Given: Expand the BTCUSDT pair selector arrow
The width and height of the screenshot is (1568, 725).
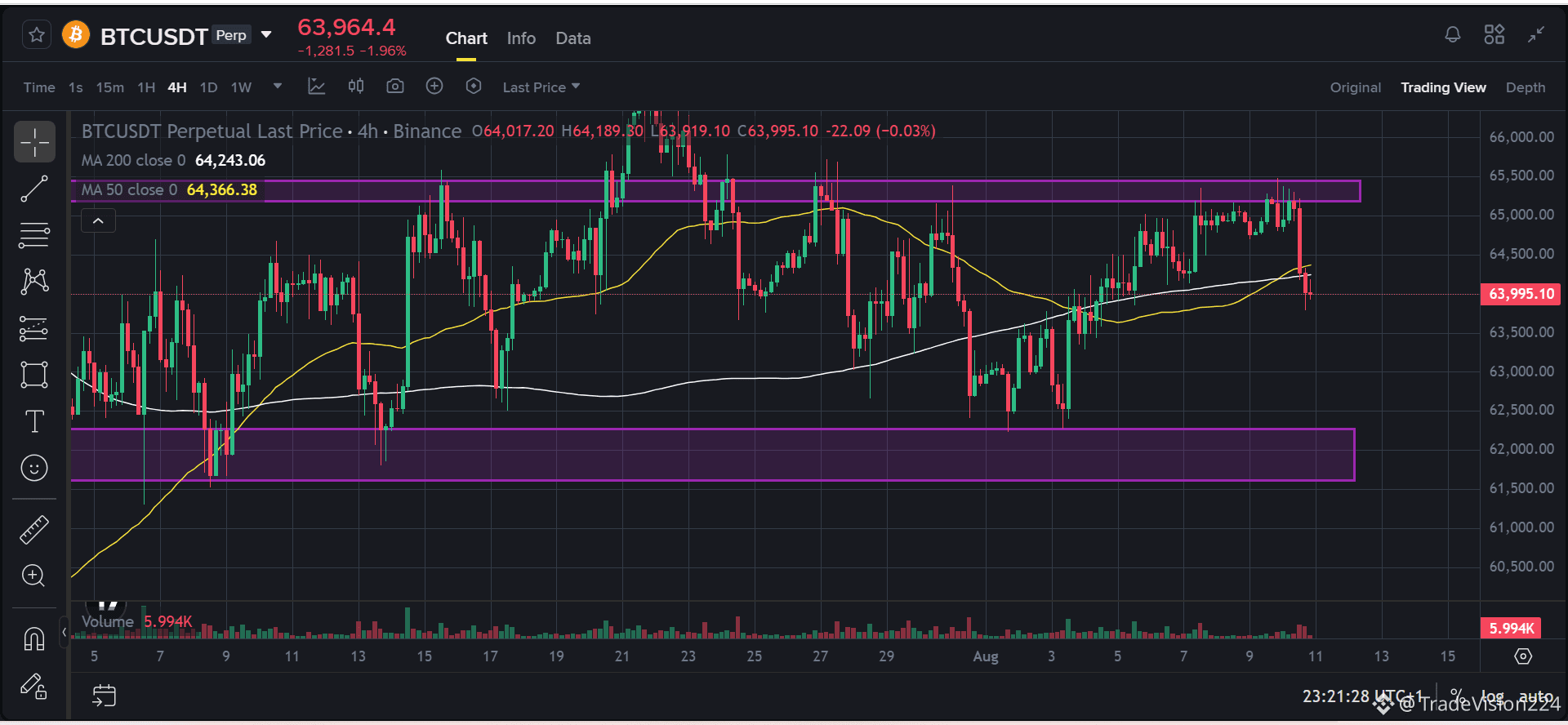Looking at the screenshot, I should (266, 35).
